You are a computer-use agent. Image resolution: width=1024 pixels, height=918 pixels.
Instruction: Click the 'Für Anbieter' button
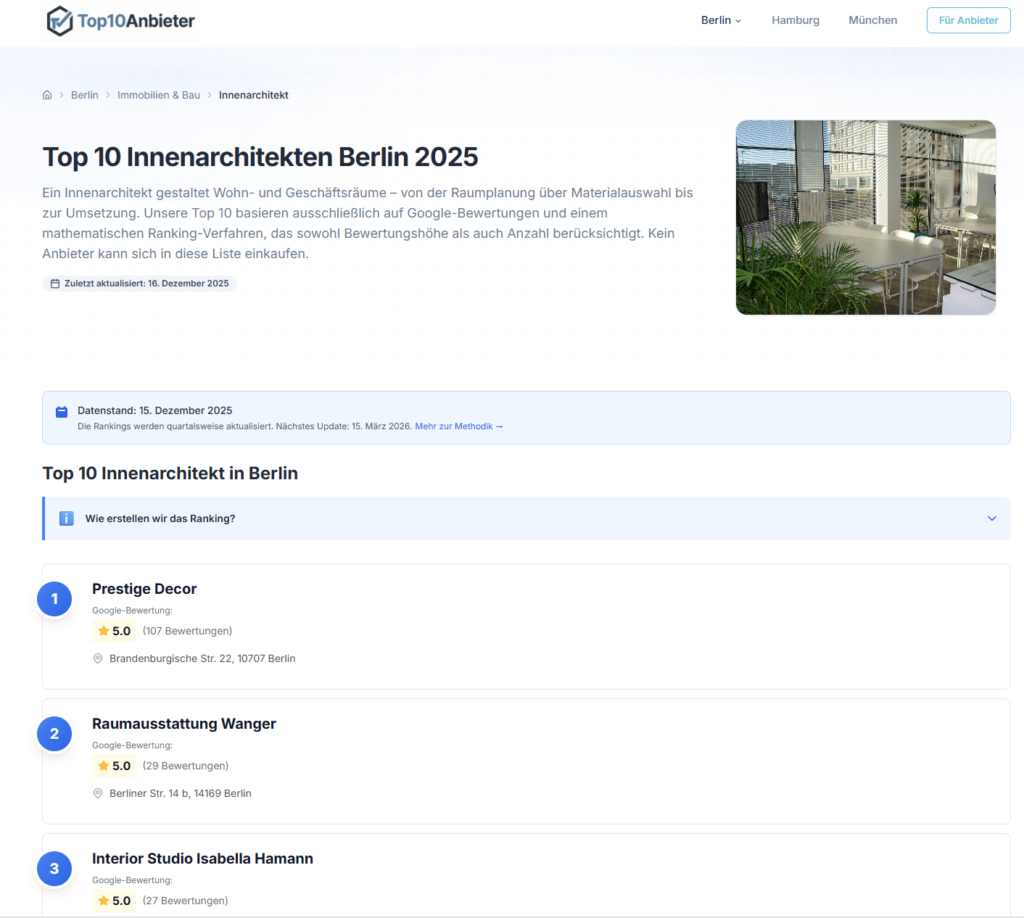coord(967,20)
